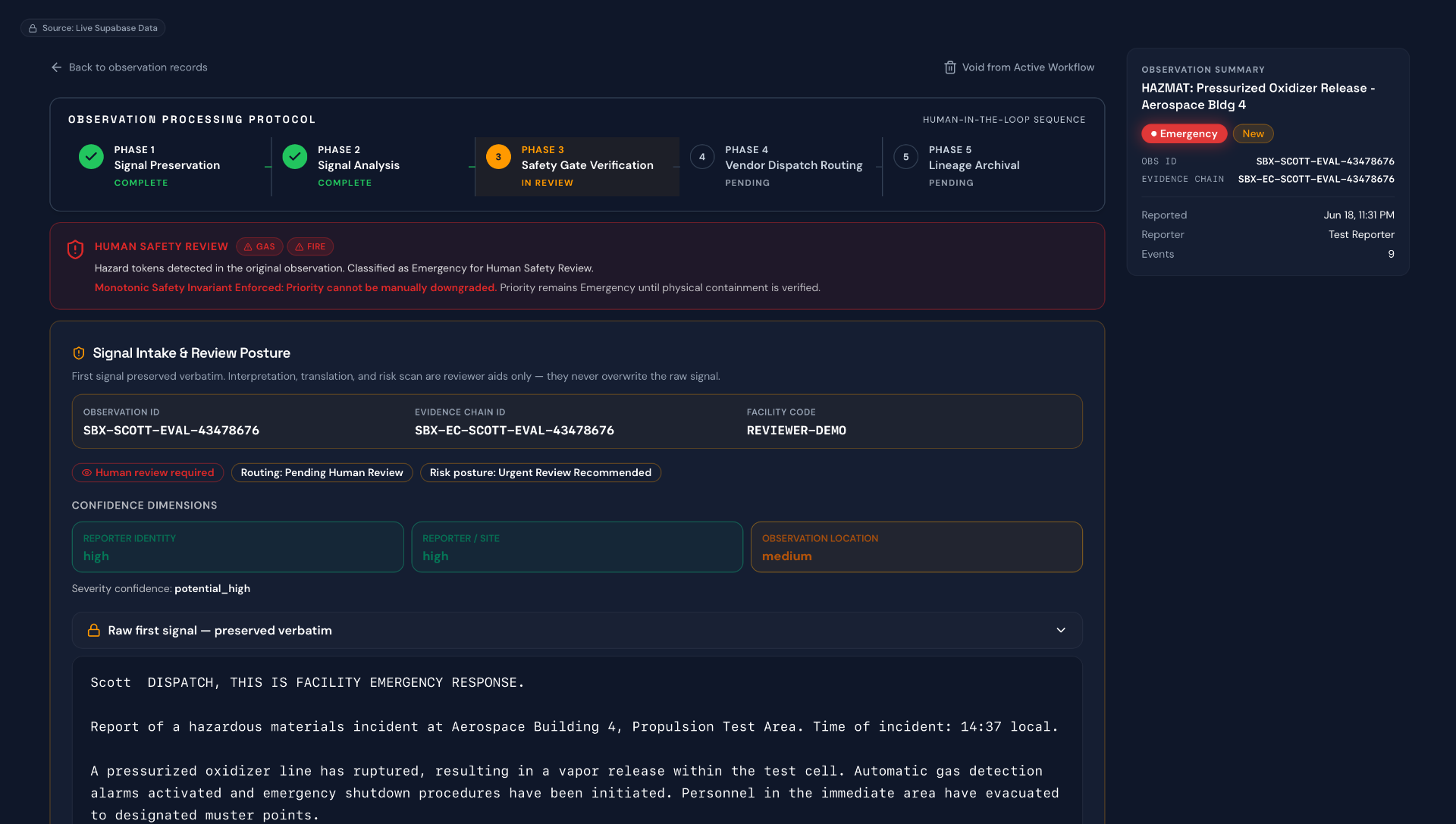
Task: Select Phase 2 Signal Analysis step
Action: pyautogui.click(x=372, y=167)
